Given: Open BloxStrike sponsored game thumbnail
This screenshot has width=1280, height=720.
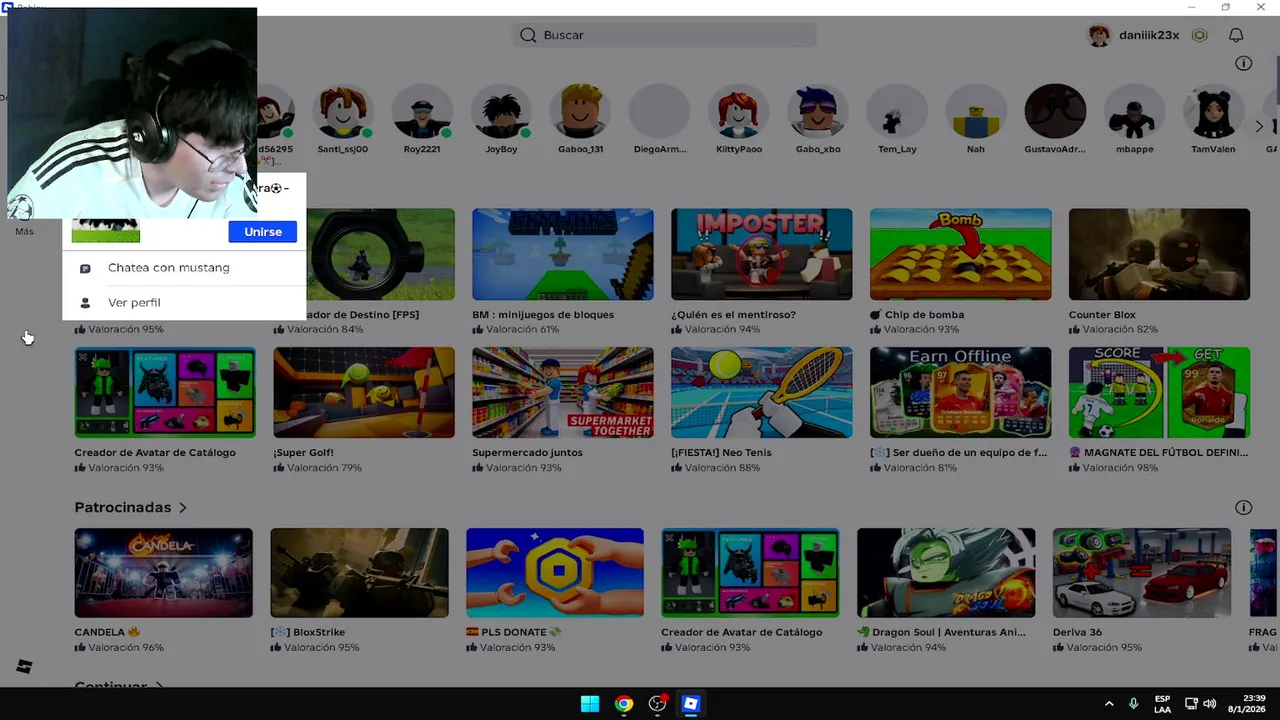Looking at the screenshot, I should pyautogui.click(x=359, y=573).
